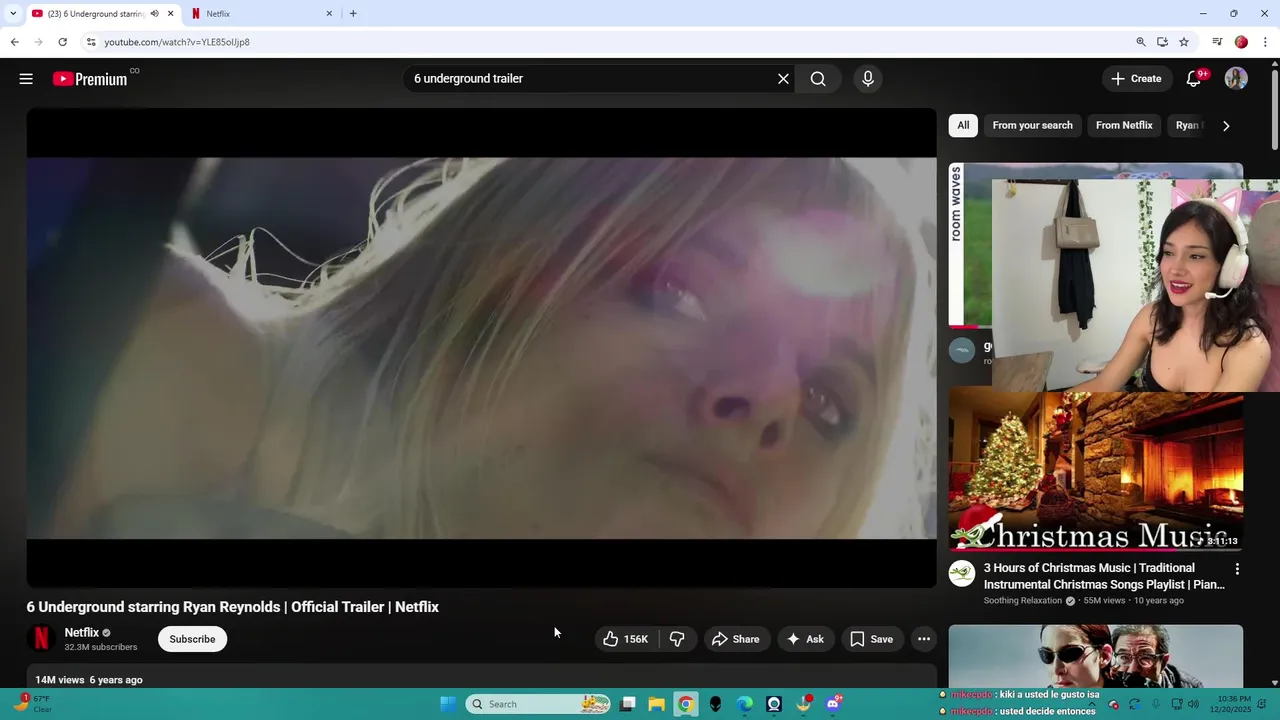The height and width of the screenshot is (720, 1280).
Task: Open Microsoft Edge from taskbar
Action: pos(745,704)
